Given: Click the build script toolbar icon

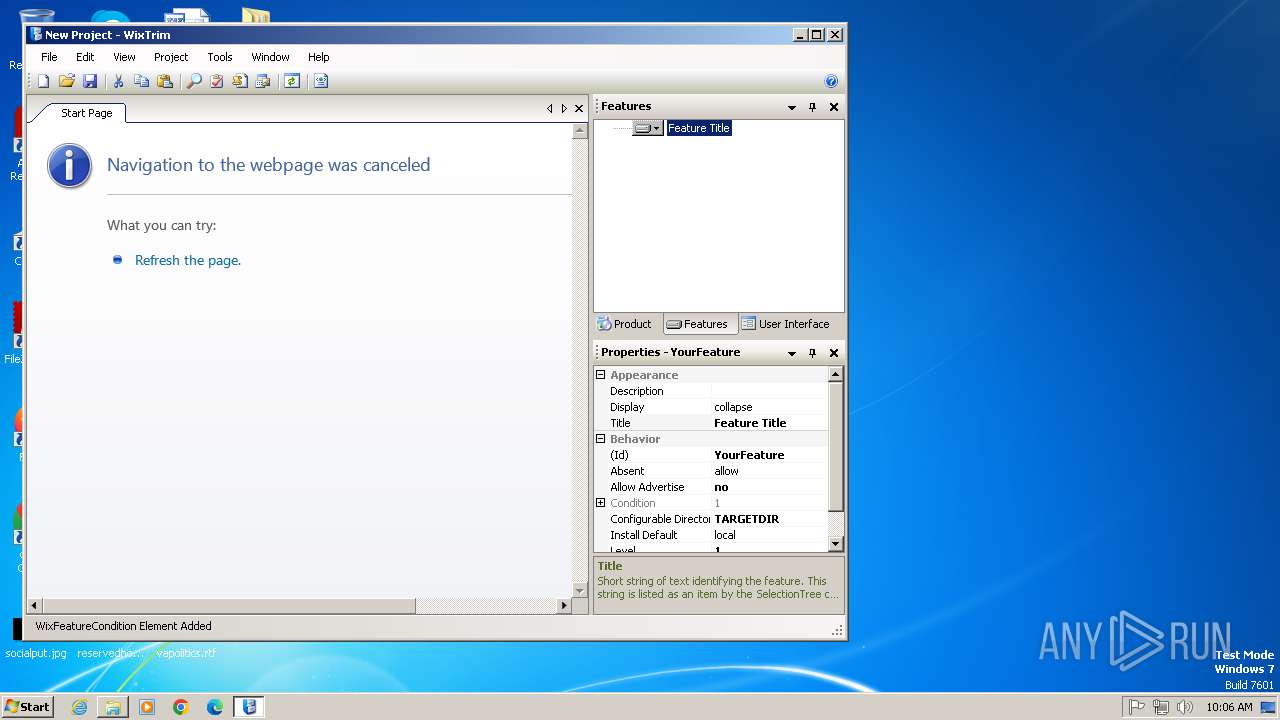Looking at the screenshot, I should coord(240,81).
